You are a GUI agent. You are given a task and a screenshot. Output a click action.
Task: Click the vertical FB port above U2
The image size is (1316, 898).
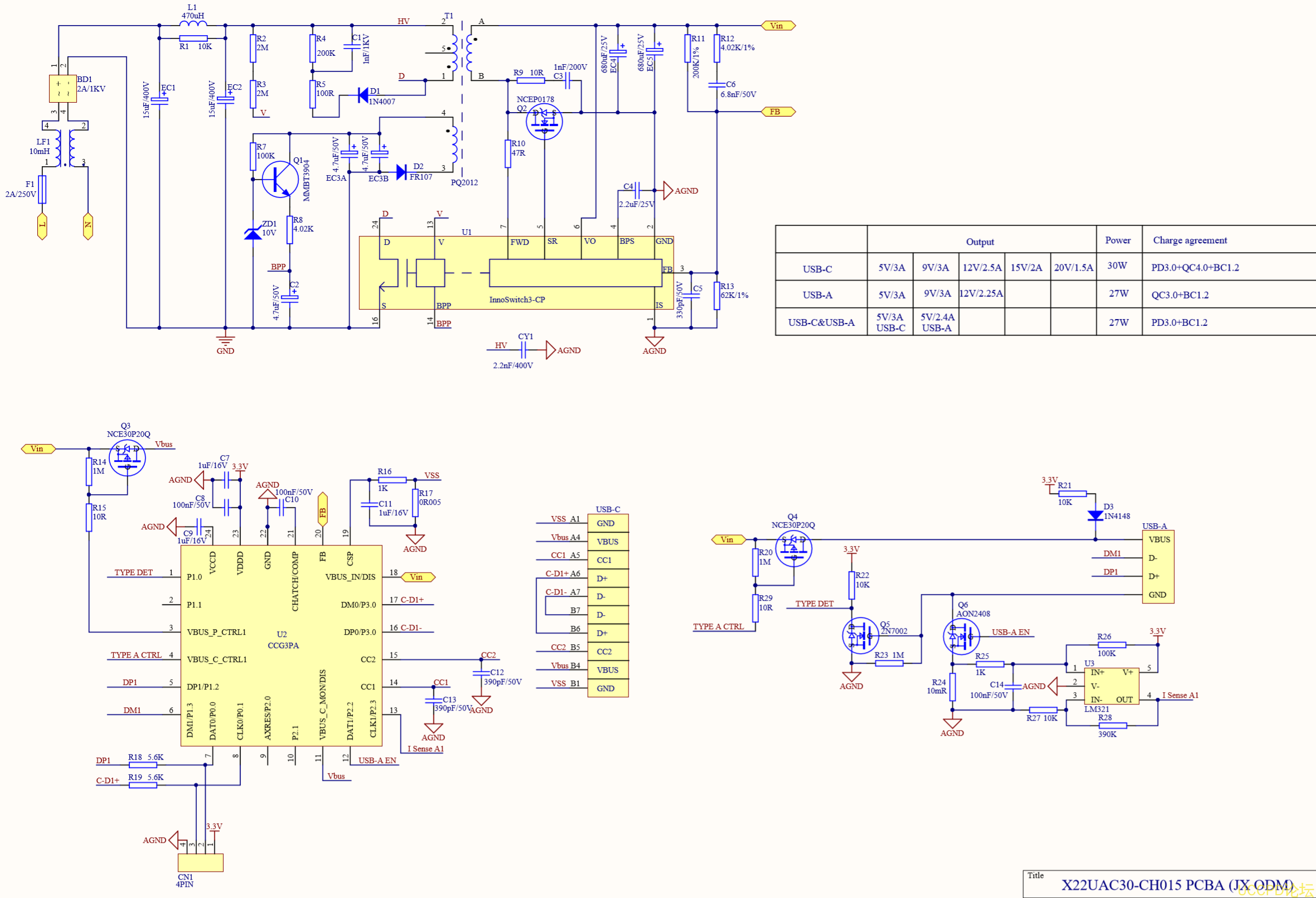click(322, 509)
